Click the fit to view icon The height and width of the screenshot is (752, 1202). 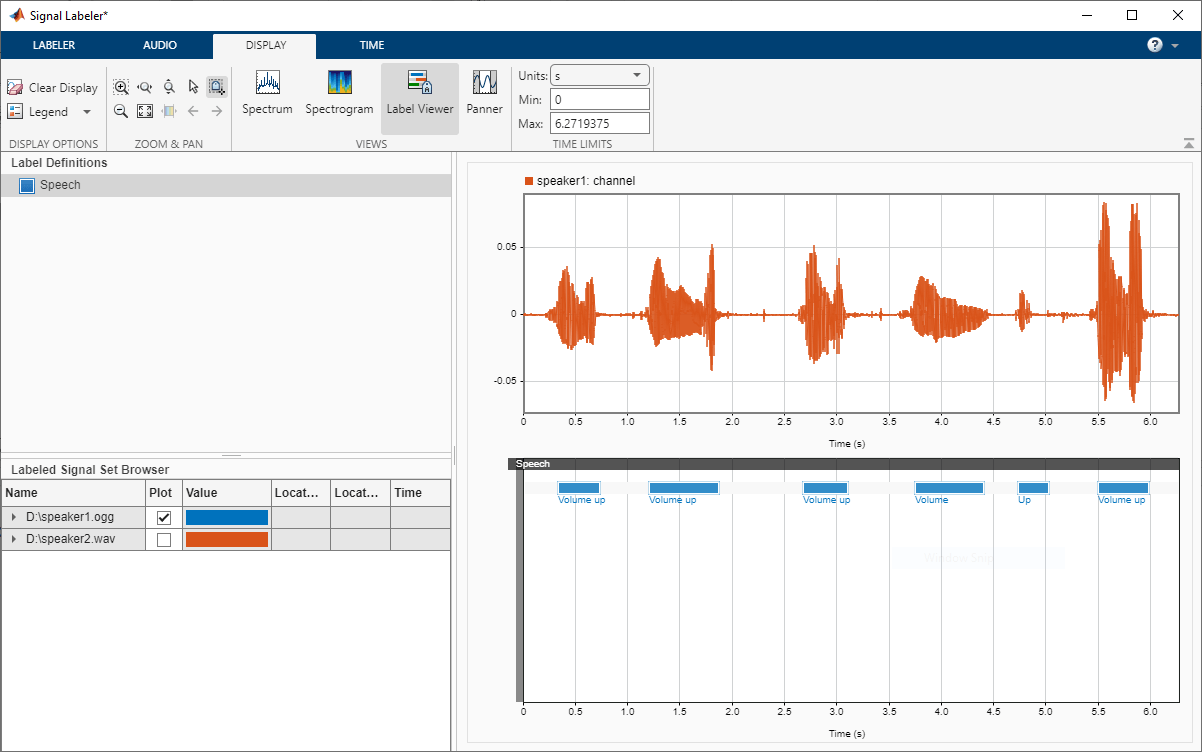[x=145, y=111]
